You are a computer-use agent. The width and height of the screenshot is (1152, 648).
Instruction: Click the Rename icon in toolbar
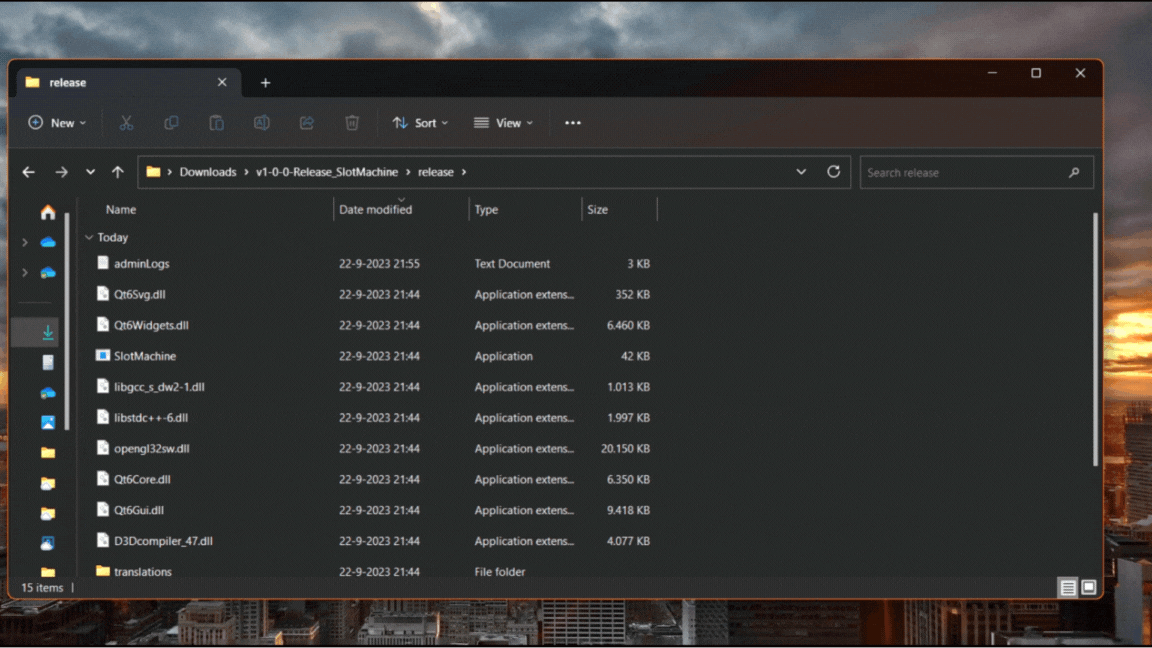262,123
